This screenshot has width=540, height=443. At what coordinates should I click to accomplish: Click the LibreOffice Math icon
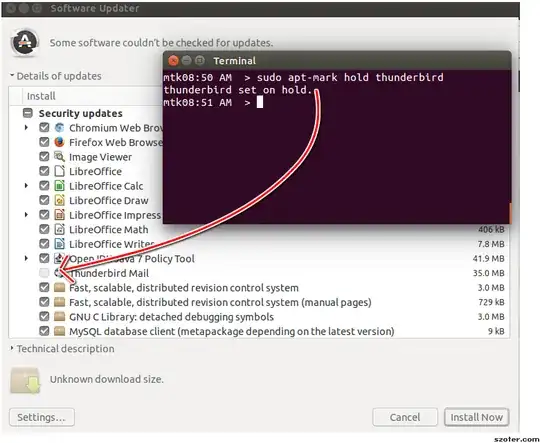point(60,229)
